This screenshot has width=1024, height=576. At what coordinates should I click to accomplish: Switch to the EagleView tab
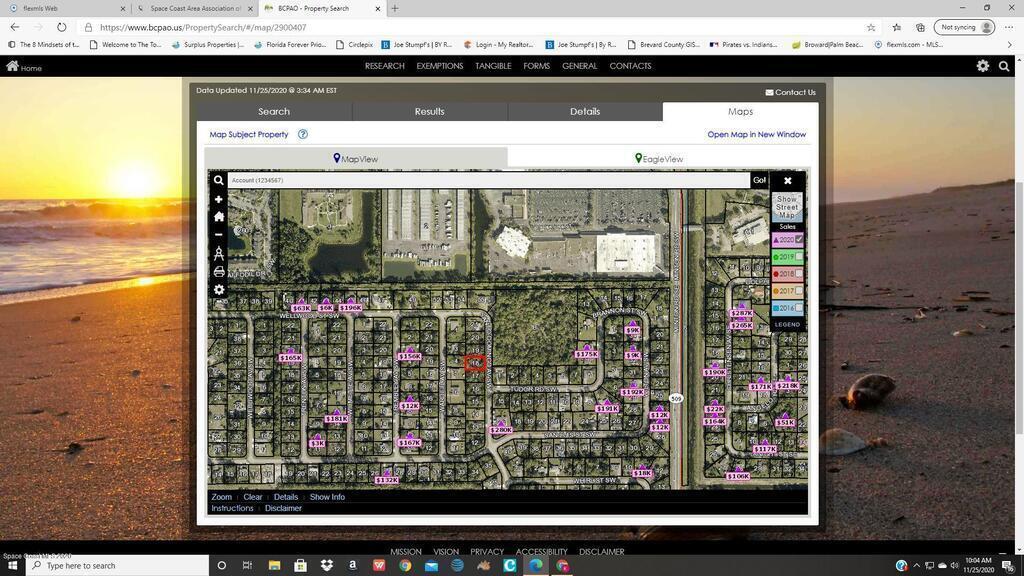[658, 158]
